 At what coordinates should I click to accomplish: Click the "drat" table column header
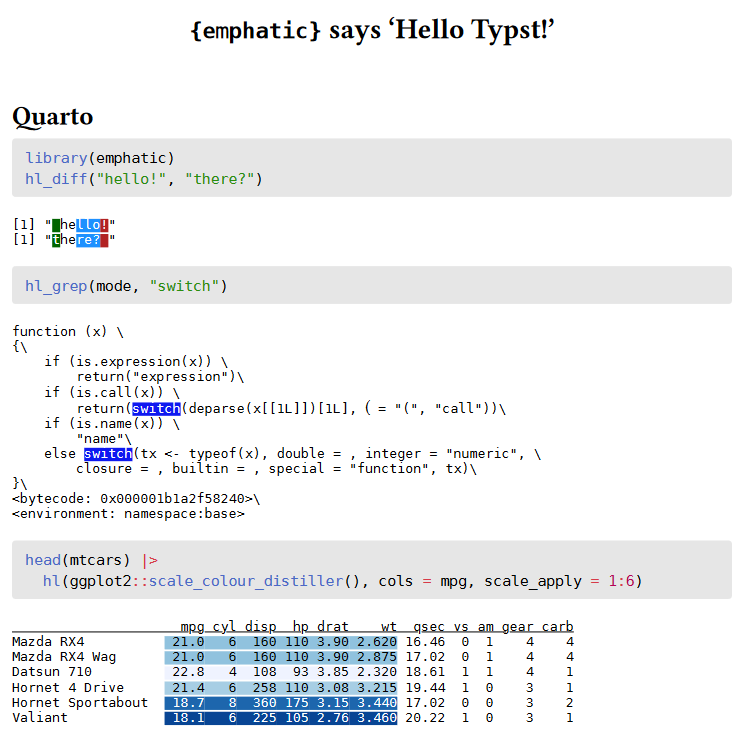coord(332,626)
